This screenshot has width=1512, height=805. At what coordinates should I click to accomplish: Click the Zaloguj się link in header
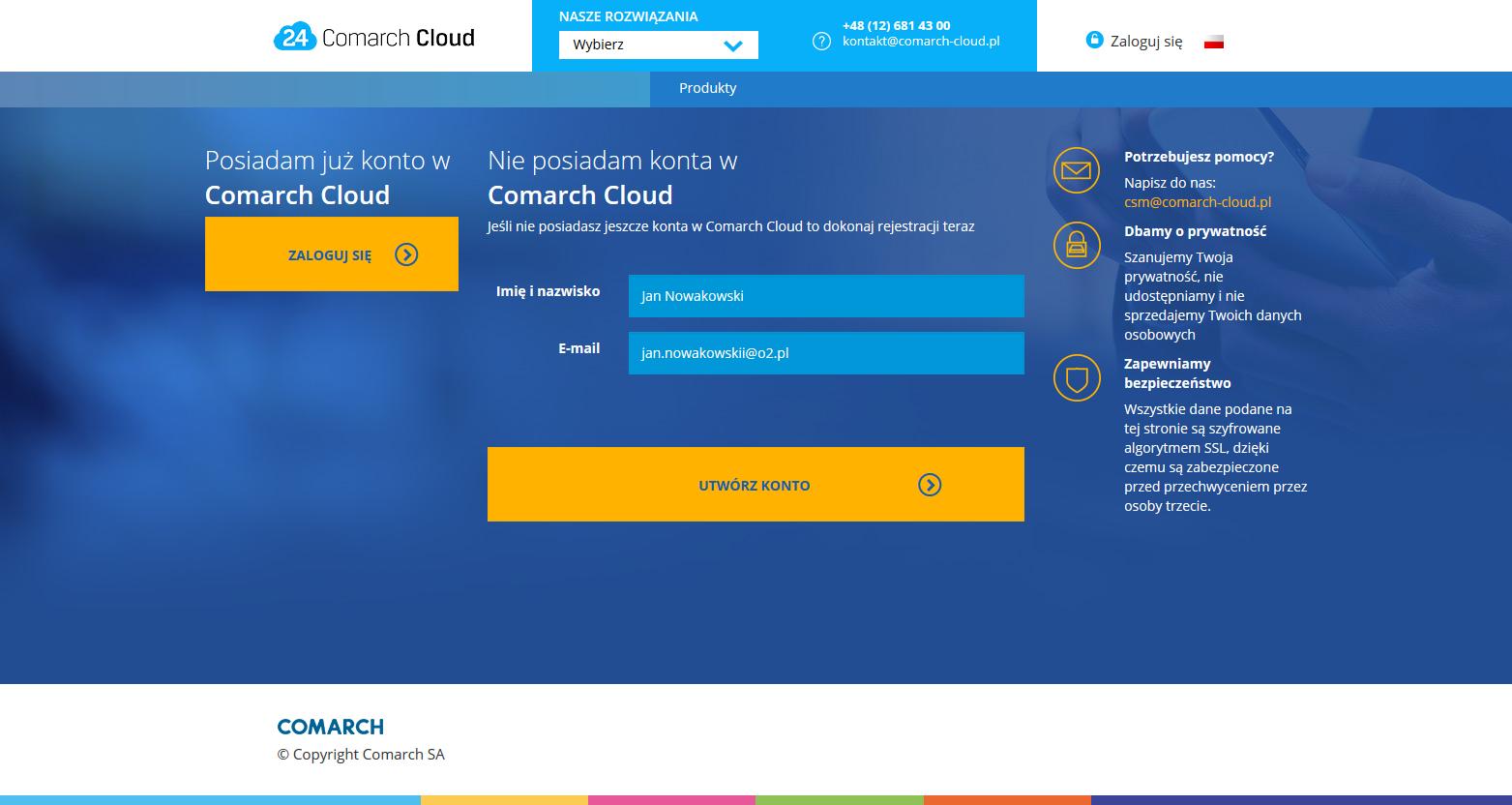click(x=1146, y=42)
